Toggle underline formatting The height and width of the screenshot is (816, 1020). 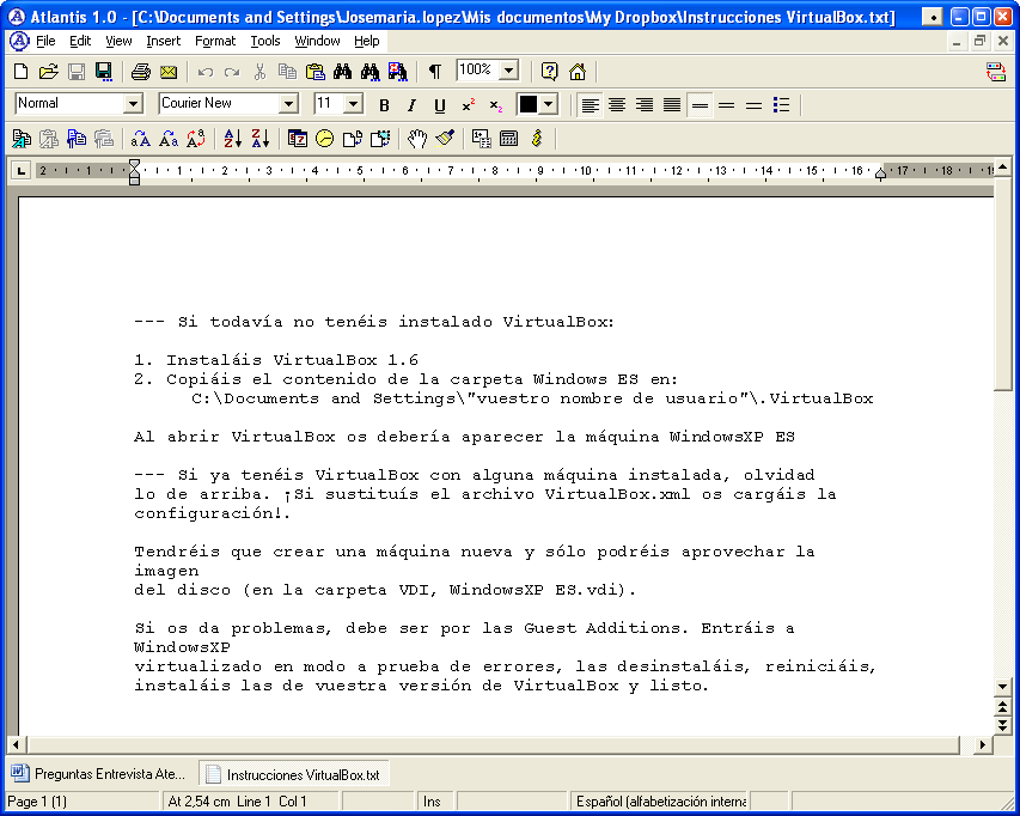click(x=440, y=105)
